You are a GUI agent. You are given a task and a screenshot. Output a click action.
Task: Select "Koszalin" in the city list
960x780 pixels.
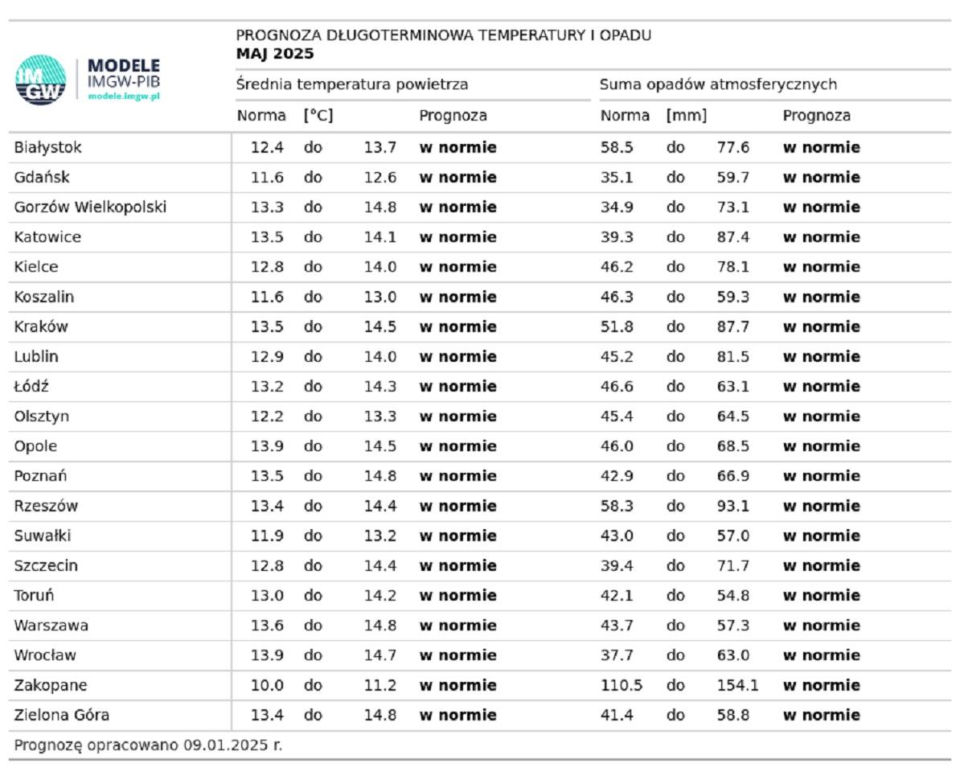pyautogui.click(x=44, y=297)
